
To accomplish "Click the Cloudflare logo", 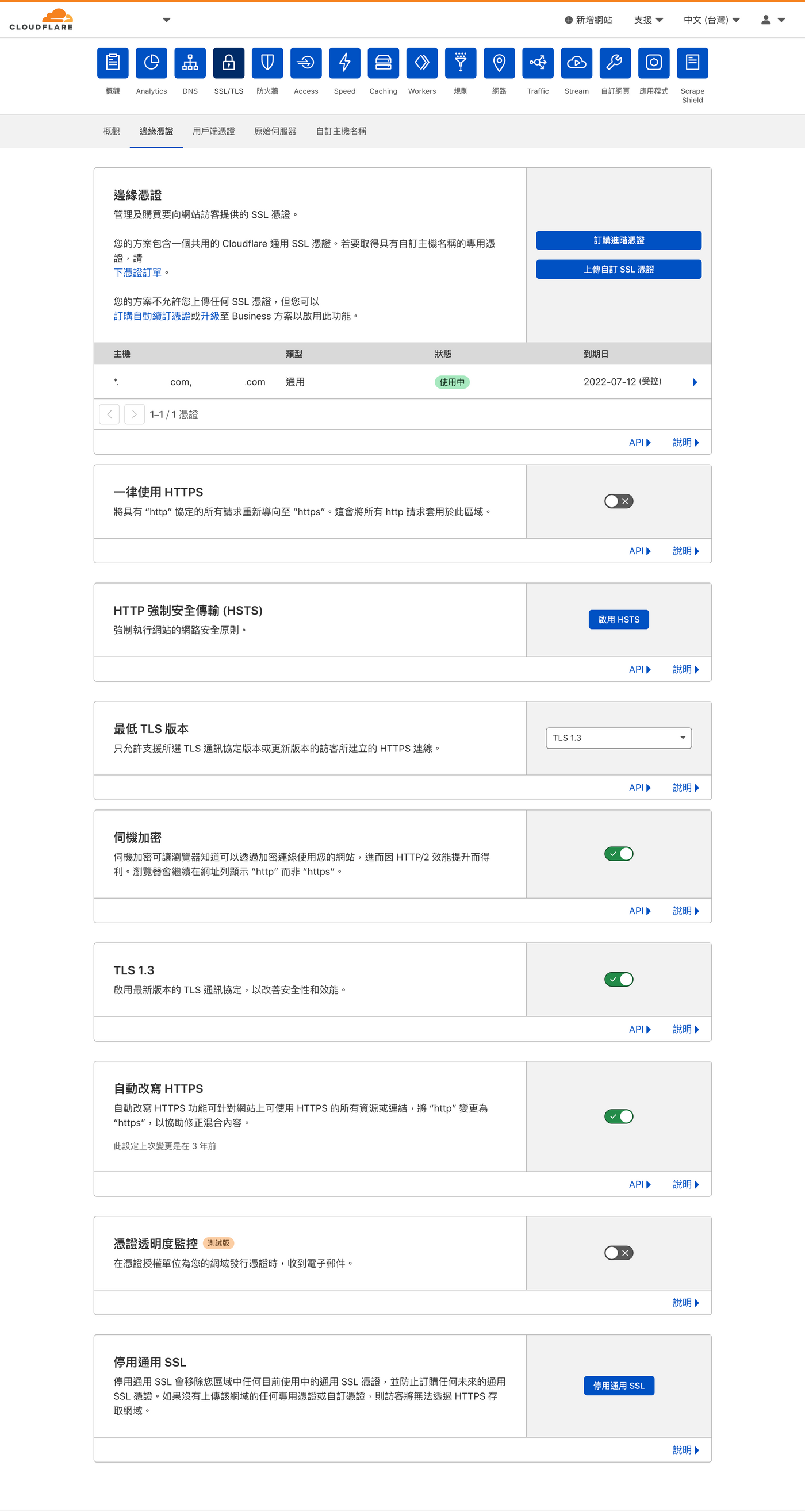I will (41, 20).
